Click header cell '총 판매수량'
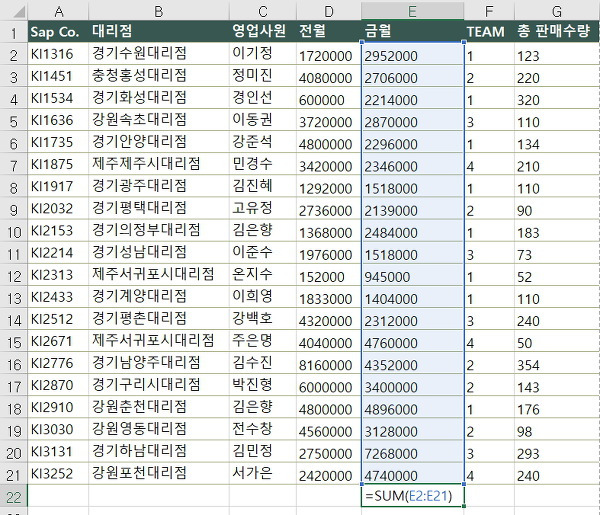The height and width of the screenshot is (515, 600). (x=557, y=31)
